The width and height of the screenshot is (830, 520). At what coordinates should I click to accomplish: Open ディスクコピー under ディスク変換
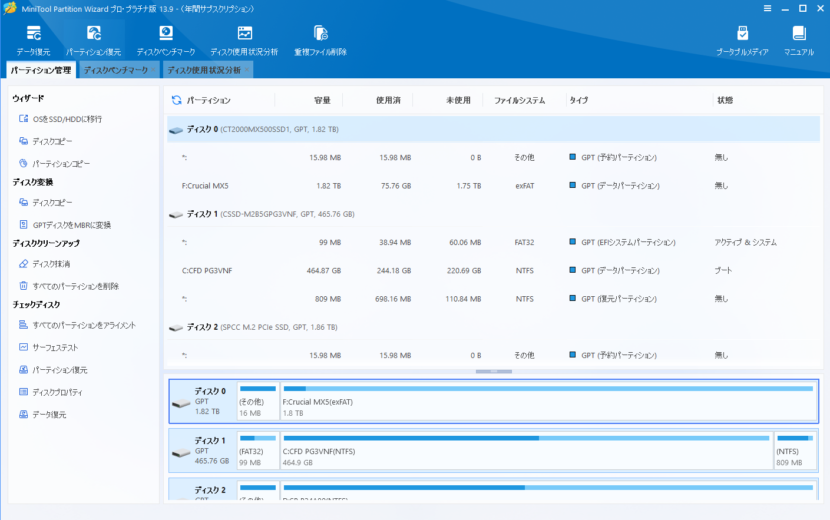(x=46, y=202)
